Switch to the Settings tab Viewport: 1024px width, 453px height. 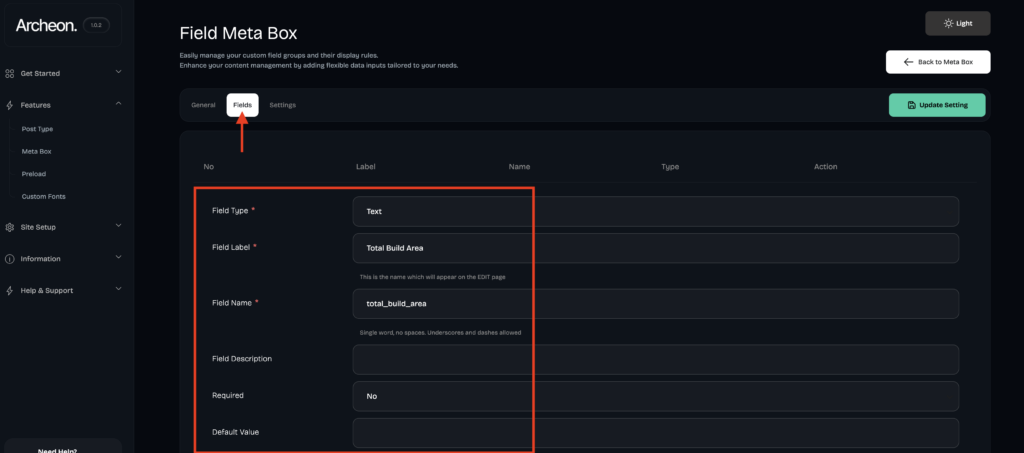282,105
